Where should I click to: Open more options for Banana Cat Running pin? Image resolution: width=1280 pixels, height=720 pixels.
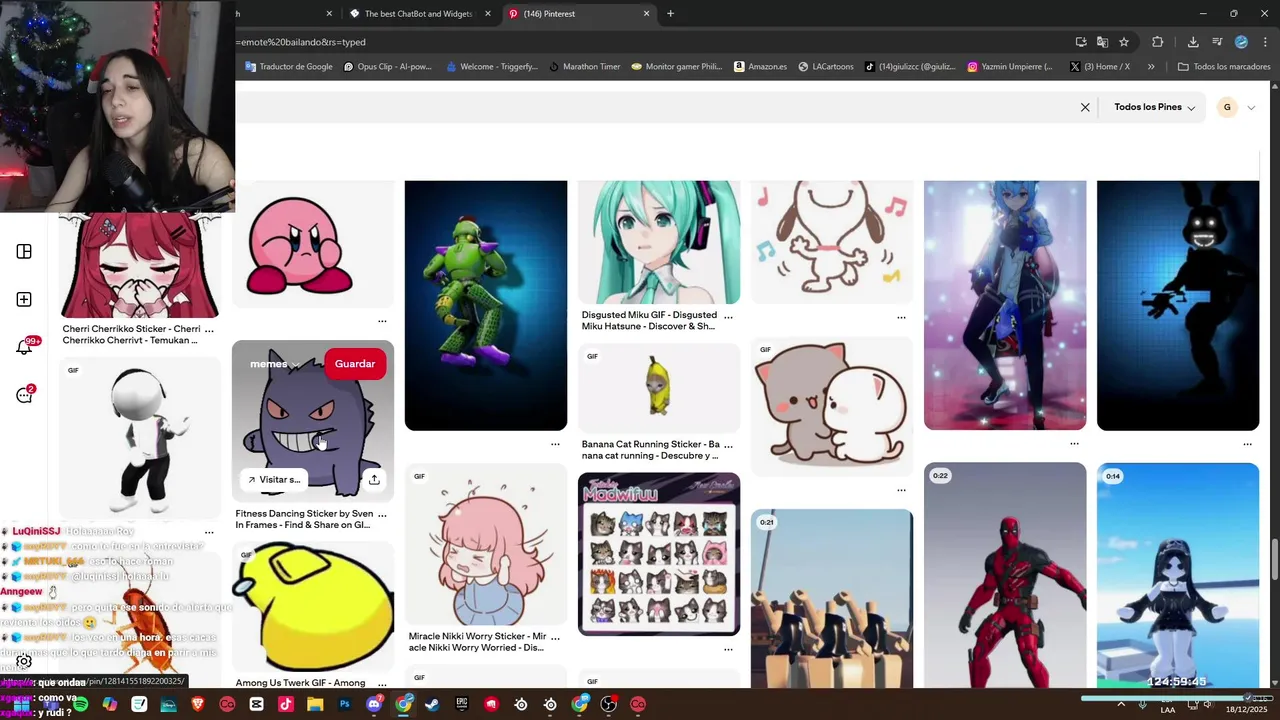pyautogui.click(x=728, y=445)
